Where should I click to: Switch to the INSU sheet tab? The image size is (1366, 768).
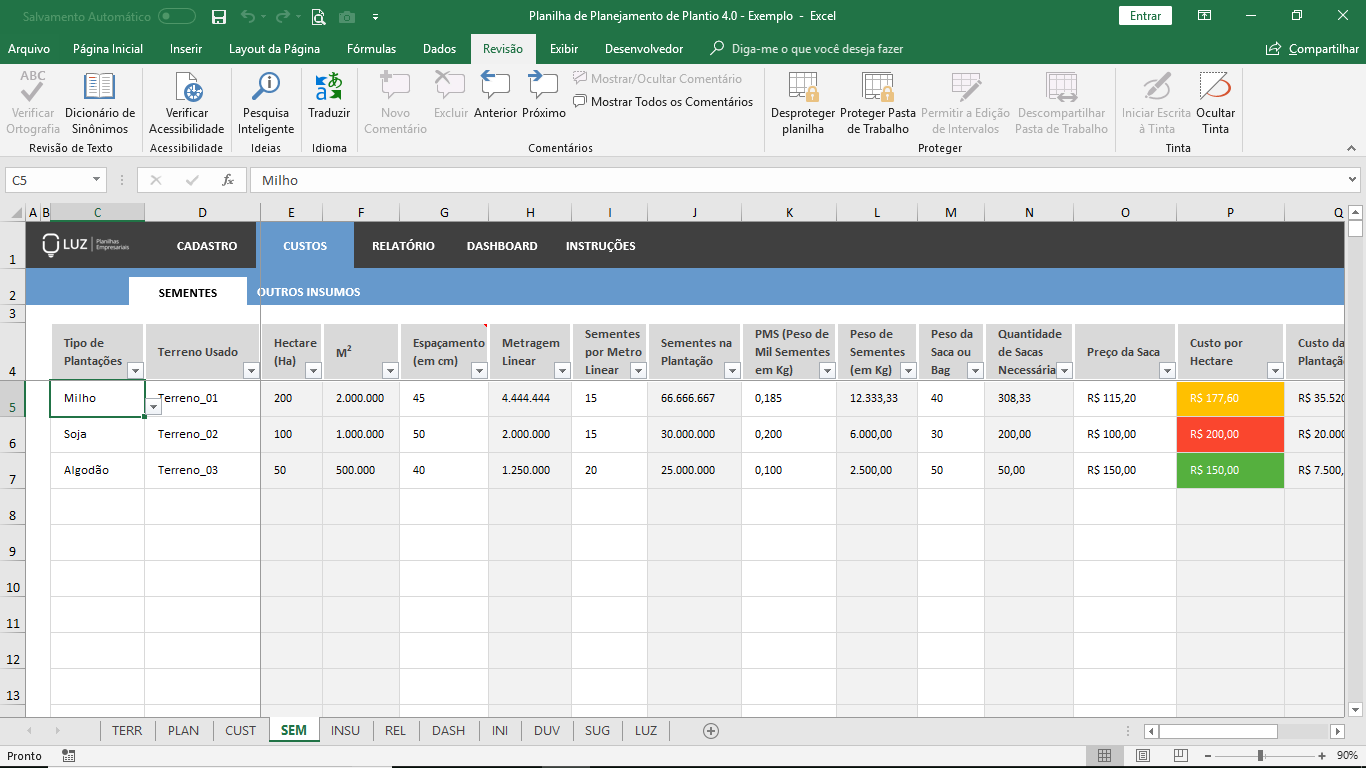click(x=345, y=730)
